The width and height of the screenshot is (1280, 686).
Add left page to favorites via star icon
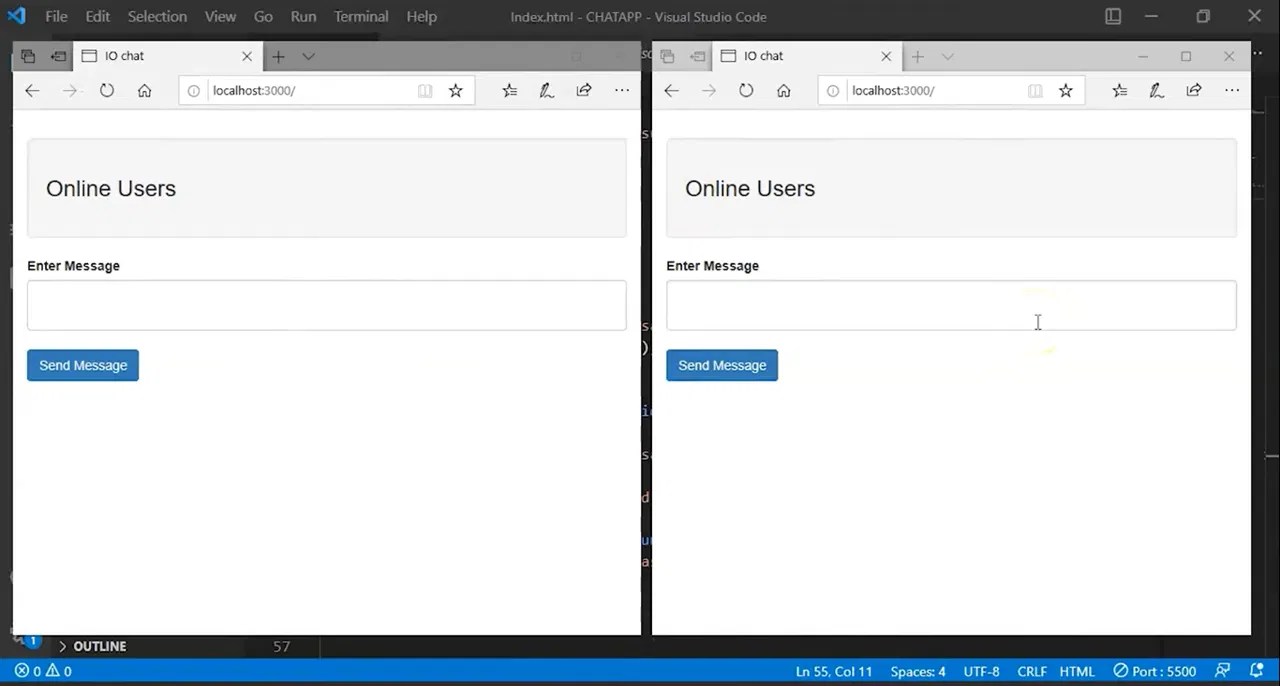455,90
